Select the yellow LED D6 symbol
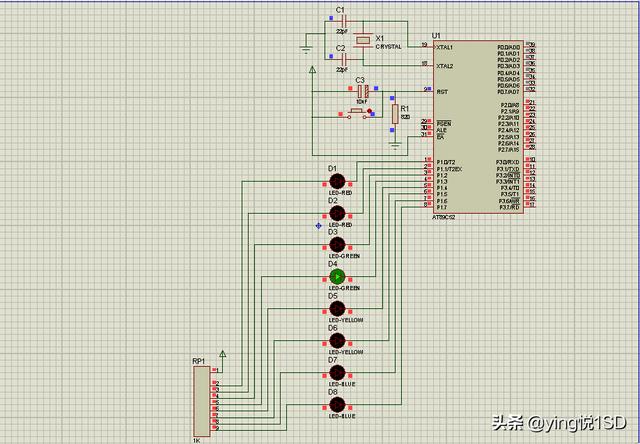This screenshot has height=444, width=640. (338, 341)
